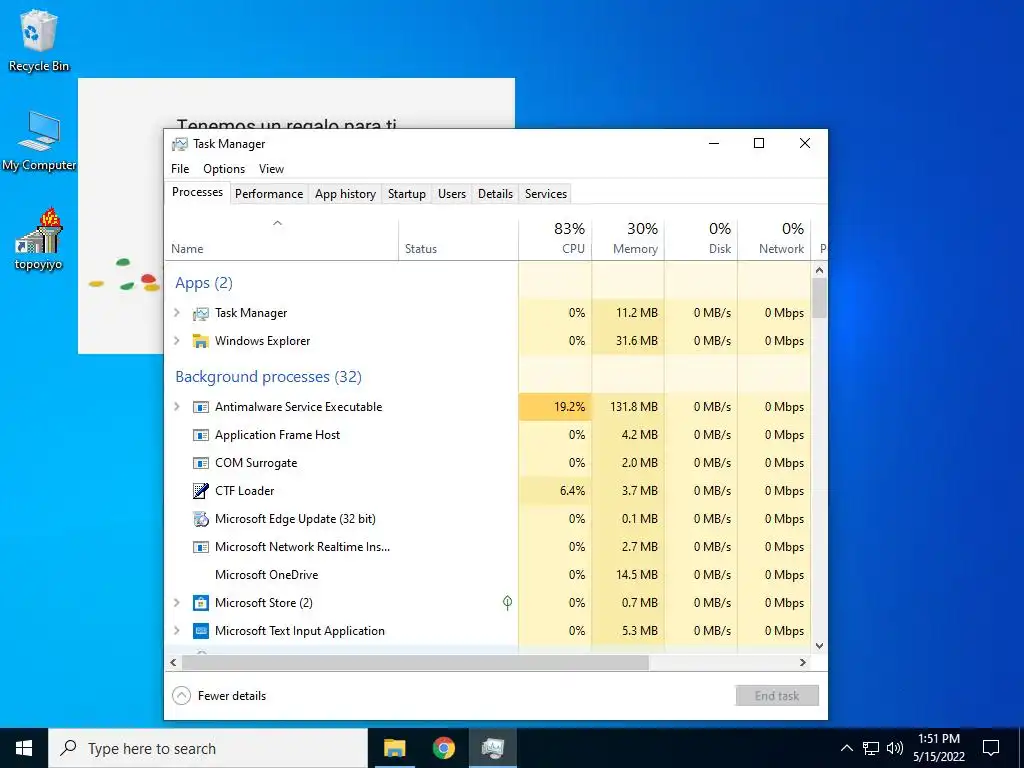The image size is (1024, 768).
Task: Open the Options menu
Action: coord(224,169)
